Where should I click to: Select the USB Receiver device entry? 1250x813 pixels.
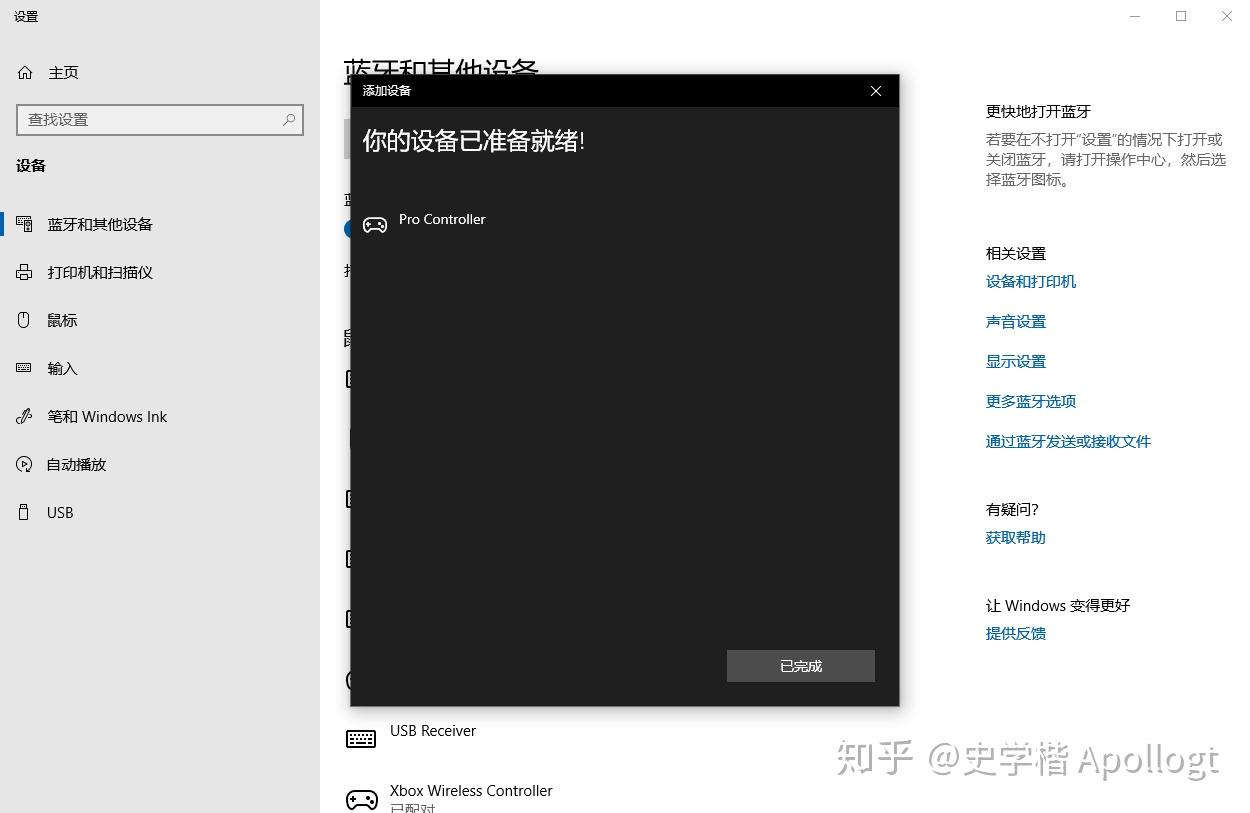433,730
